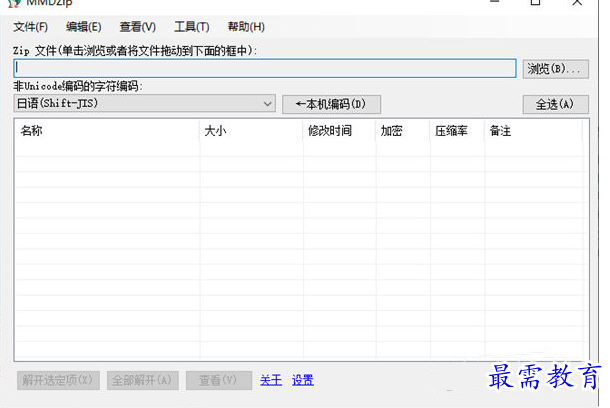
Task: Open the 文件(F) menu
Action: coord(31,27)
